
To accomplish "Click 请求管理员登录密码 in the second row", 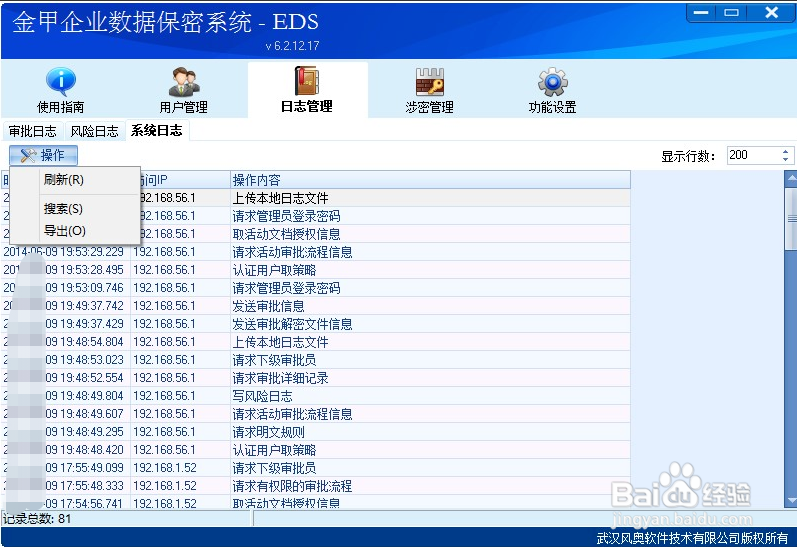I will pyautogui.click(x=286, y=216).
